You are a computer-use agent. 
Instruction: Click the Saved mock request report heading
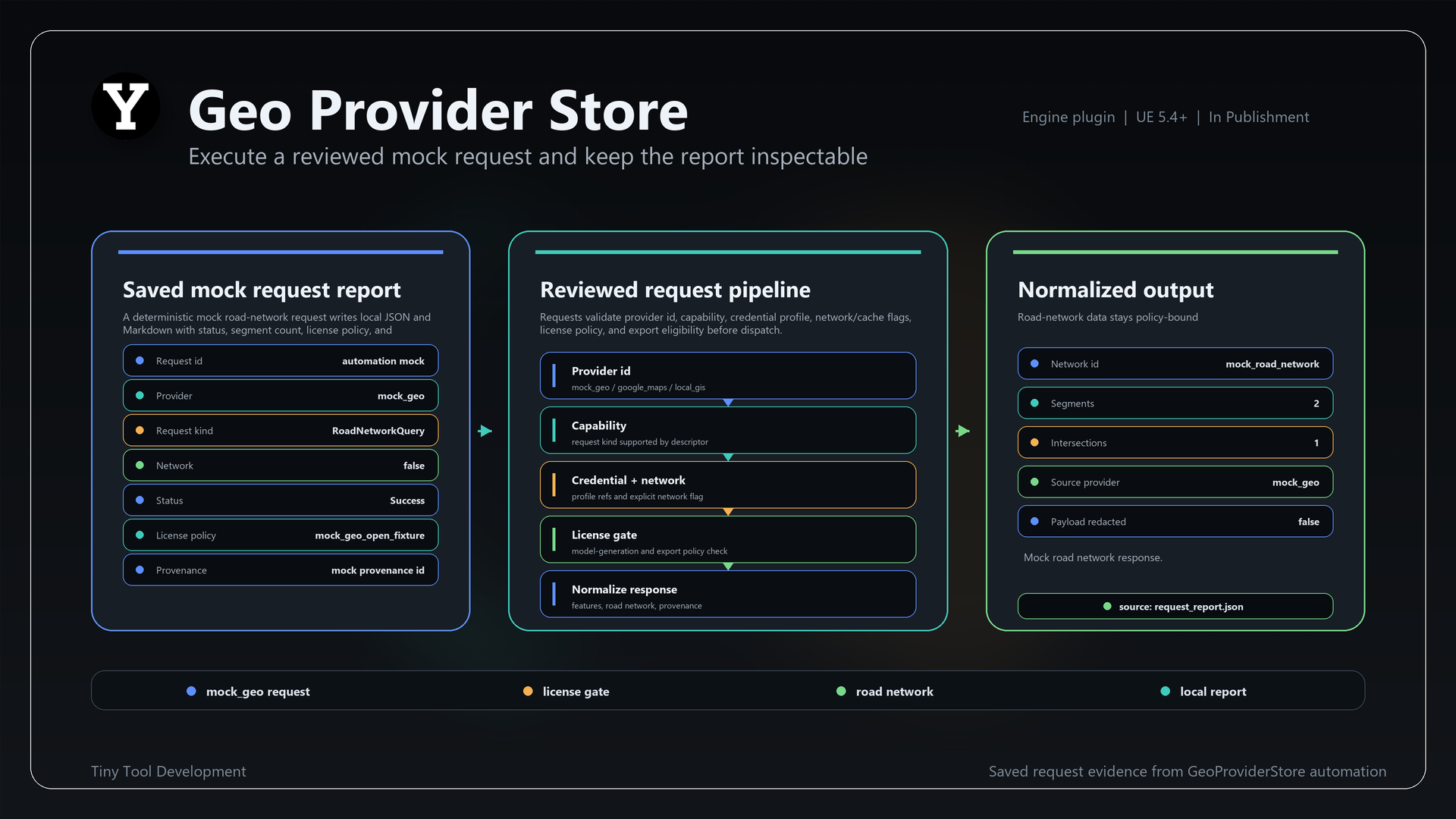coord(262,290)
